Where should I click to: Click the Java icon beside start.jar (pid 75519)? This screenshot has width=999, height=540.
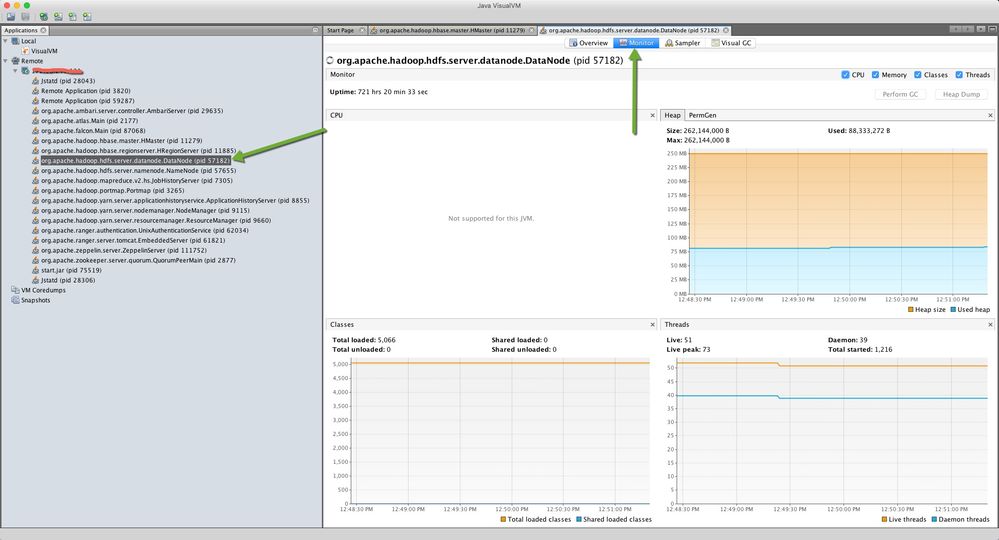[x=35, y=270]
